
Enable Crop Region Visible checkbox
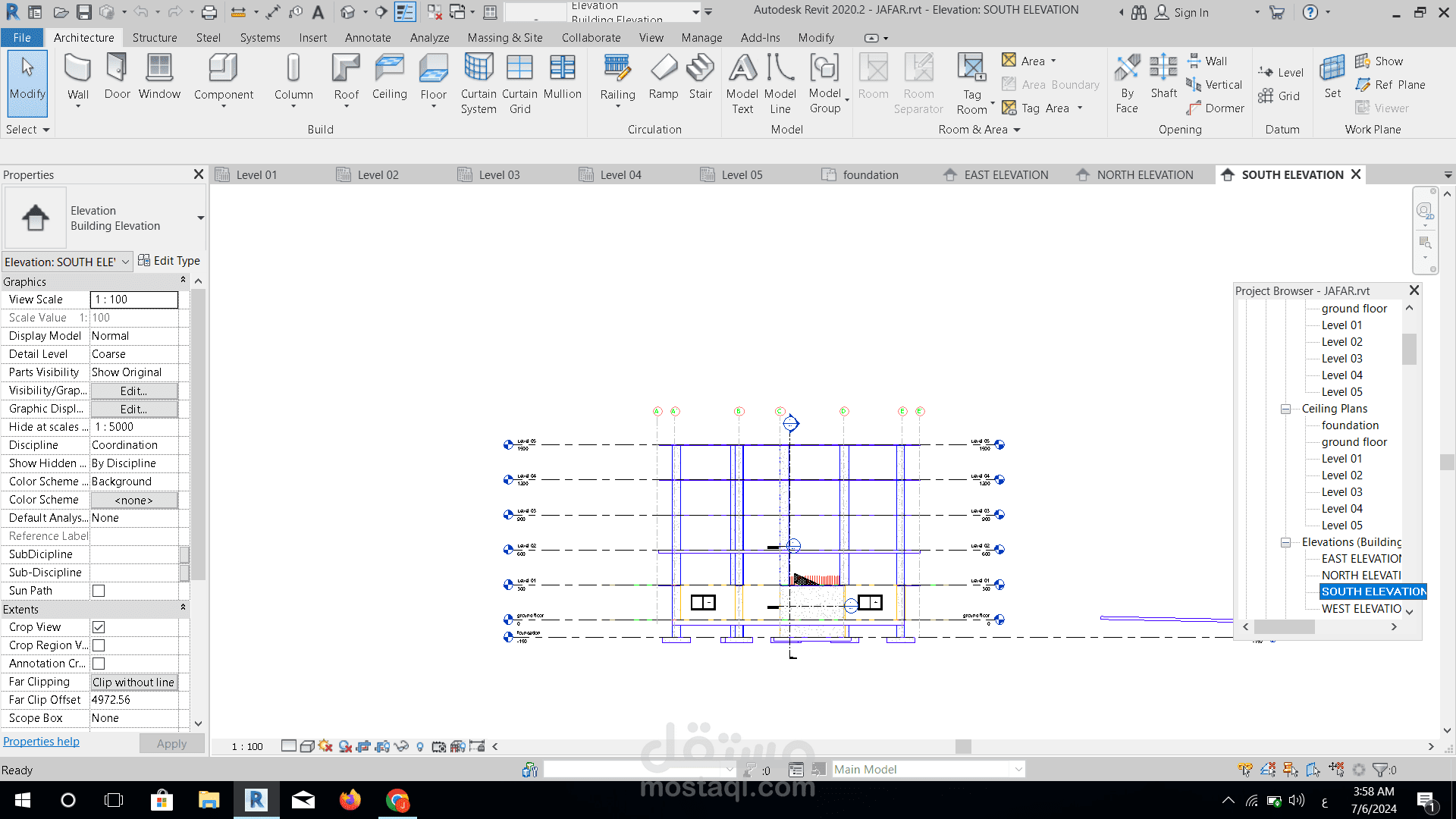(99, 645)
